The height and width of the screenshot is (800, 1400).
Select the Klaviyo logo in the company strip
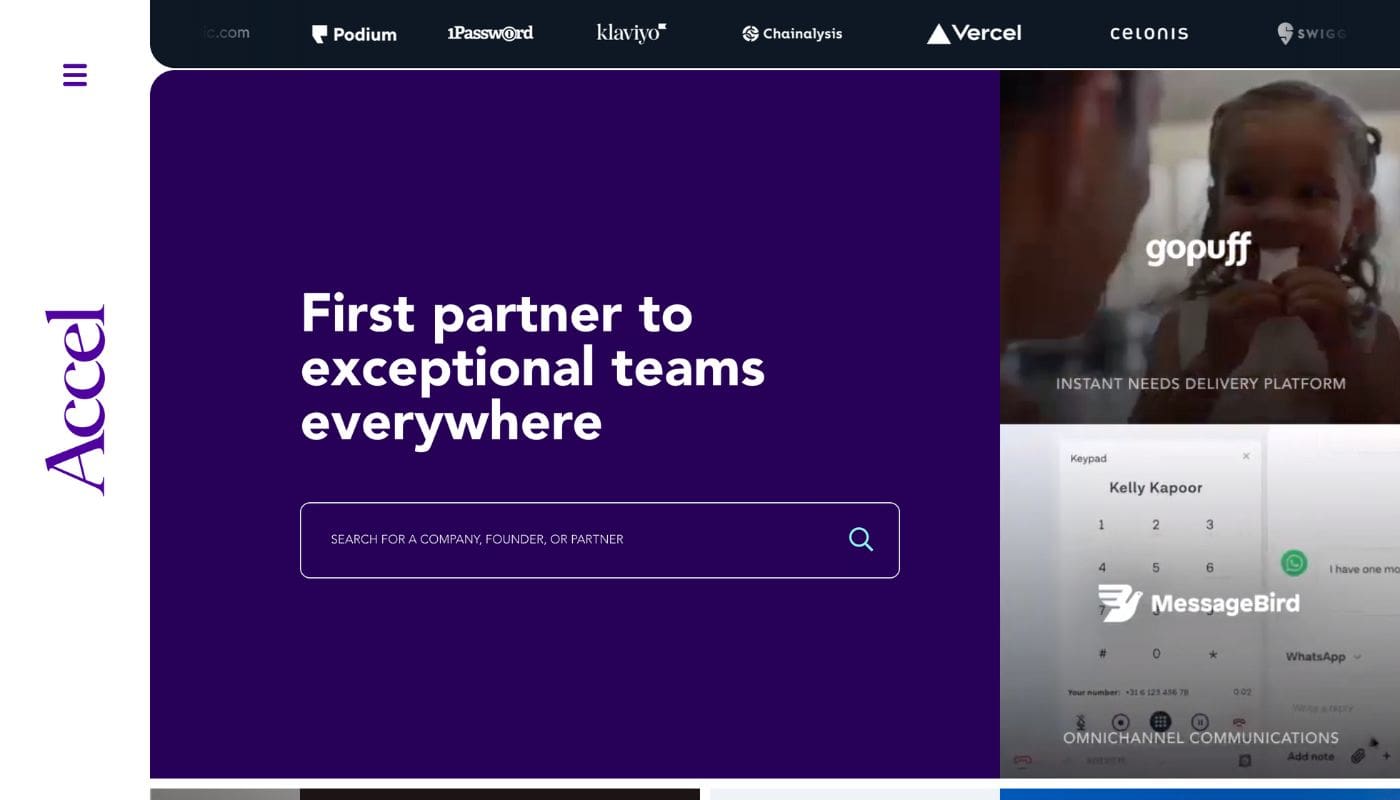631,33
